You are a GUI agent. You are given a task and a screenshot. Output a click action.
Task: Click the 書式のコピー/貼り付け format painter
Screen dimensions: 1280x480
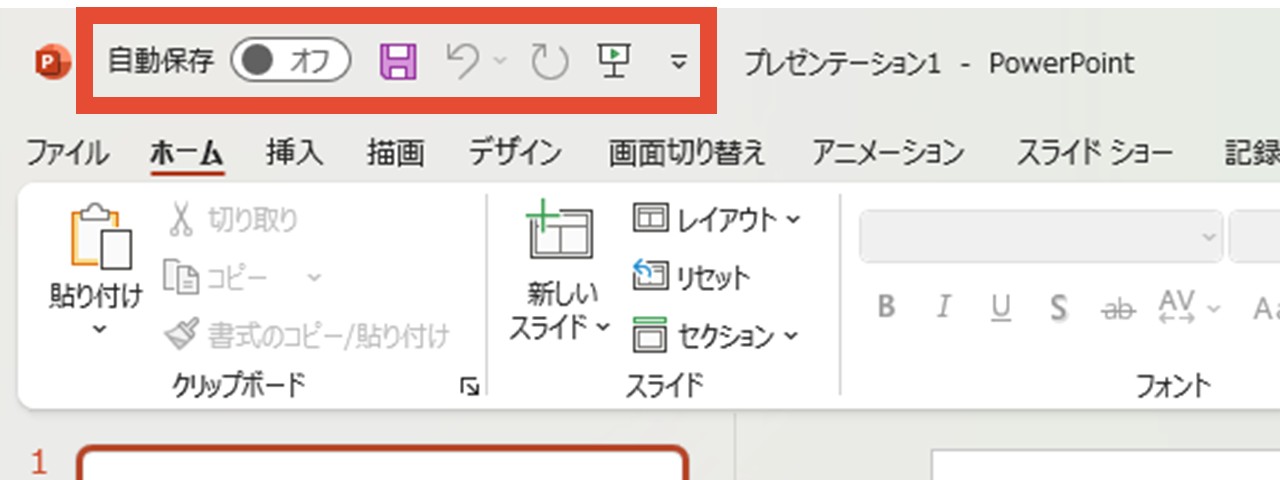click(x=307, y=335)
